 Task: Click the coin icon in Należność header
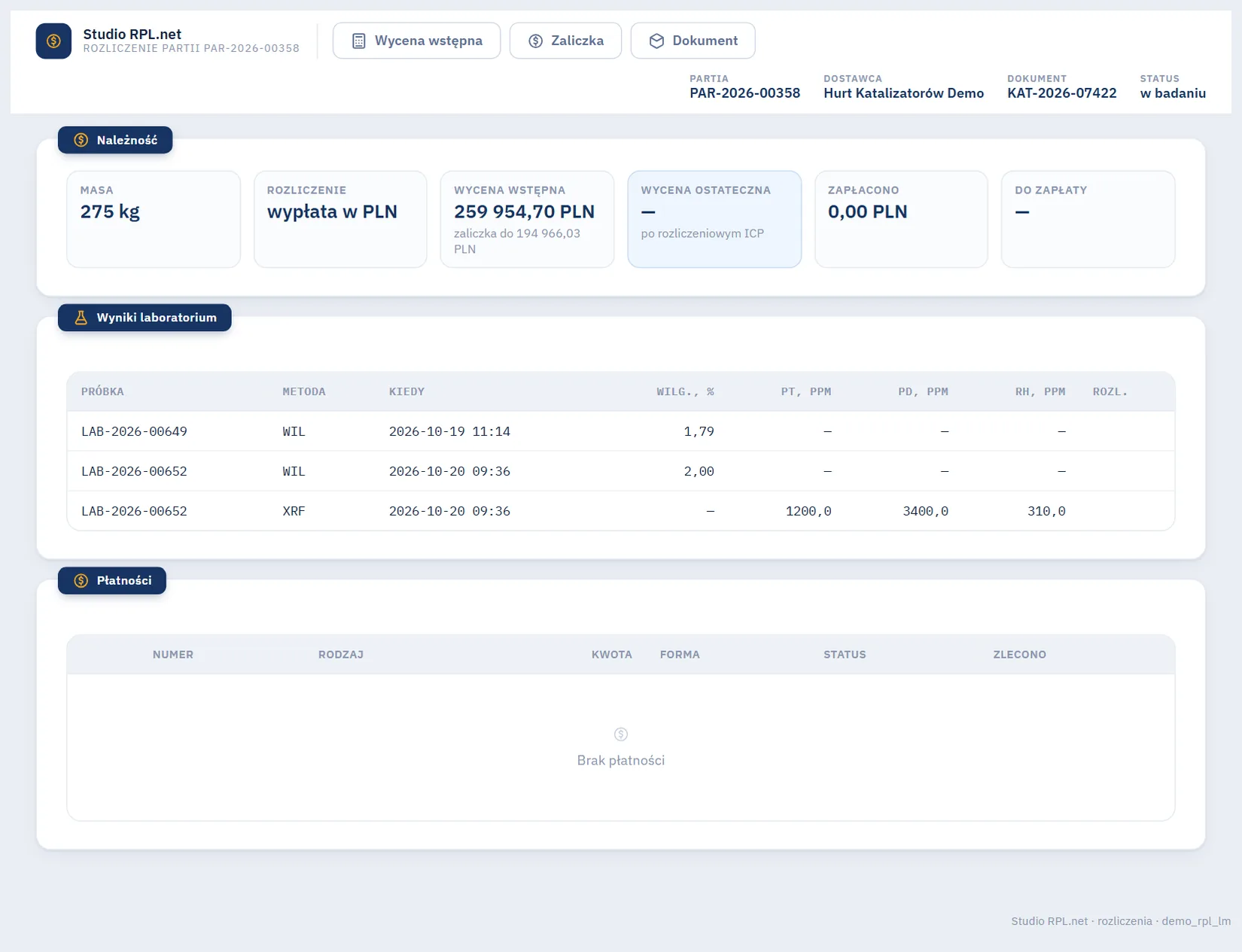(81, 140)
